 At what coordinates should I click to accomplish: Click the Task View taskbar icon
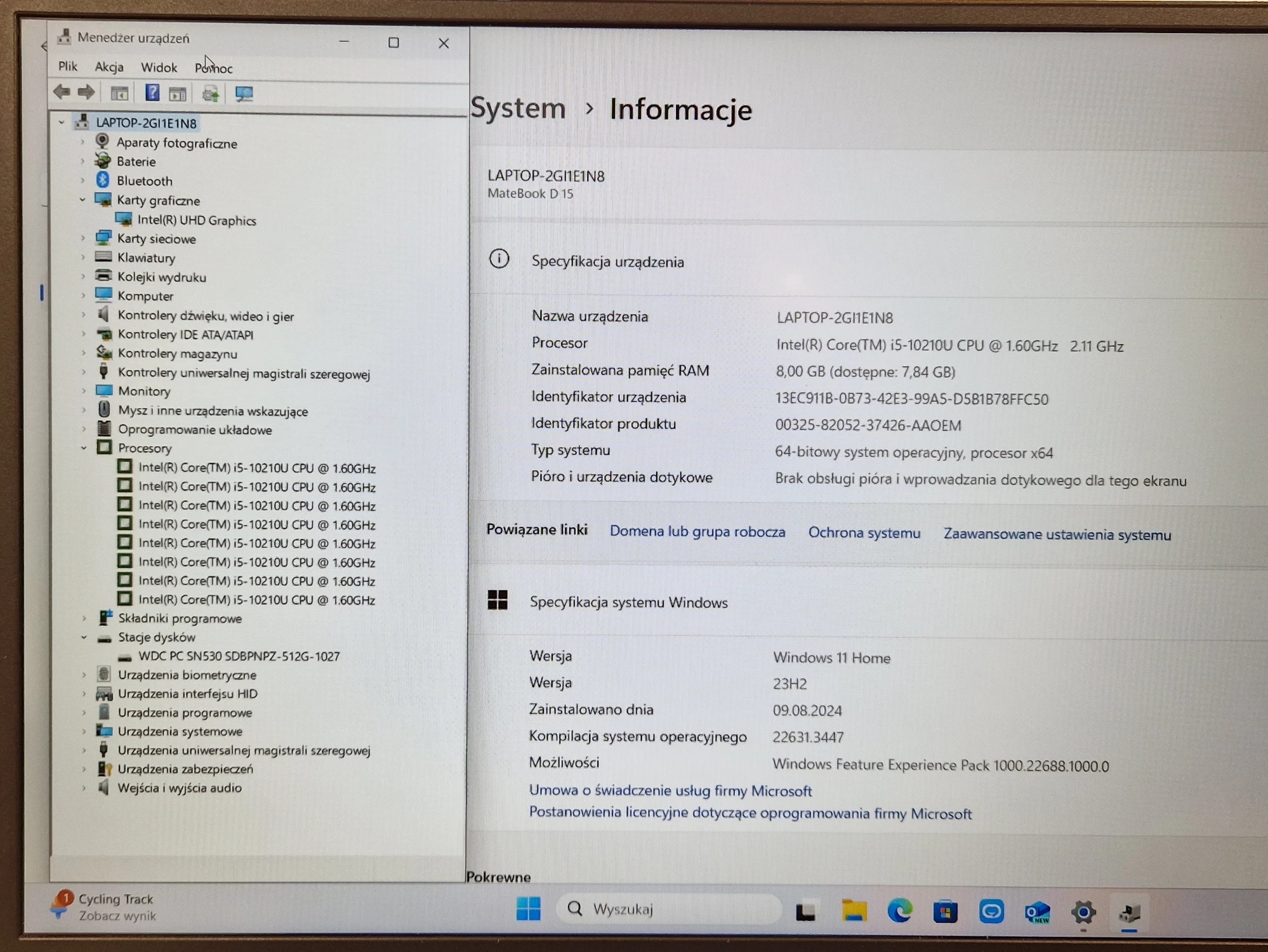click(805, 911)
